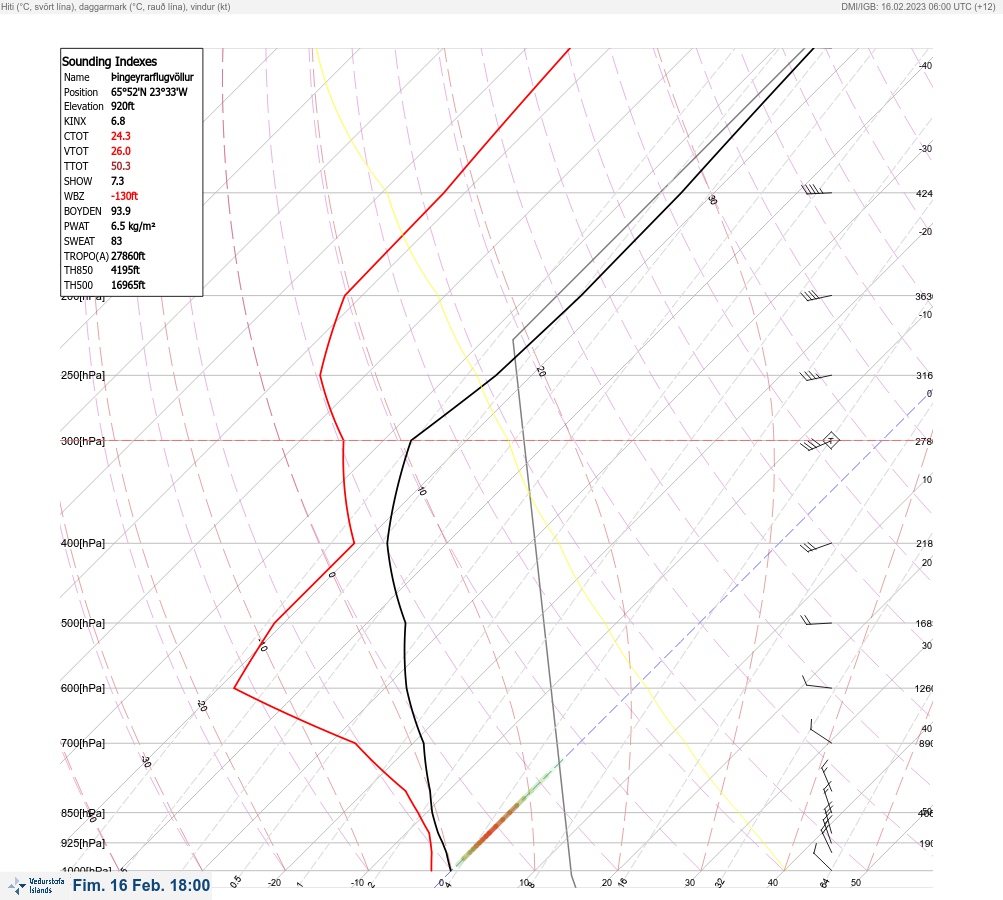The height and width of the screenshot is (900, 1003).
Task: Click the TH500 value 16965ft
Action: point(128,285)
